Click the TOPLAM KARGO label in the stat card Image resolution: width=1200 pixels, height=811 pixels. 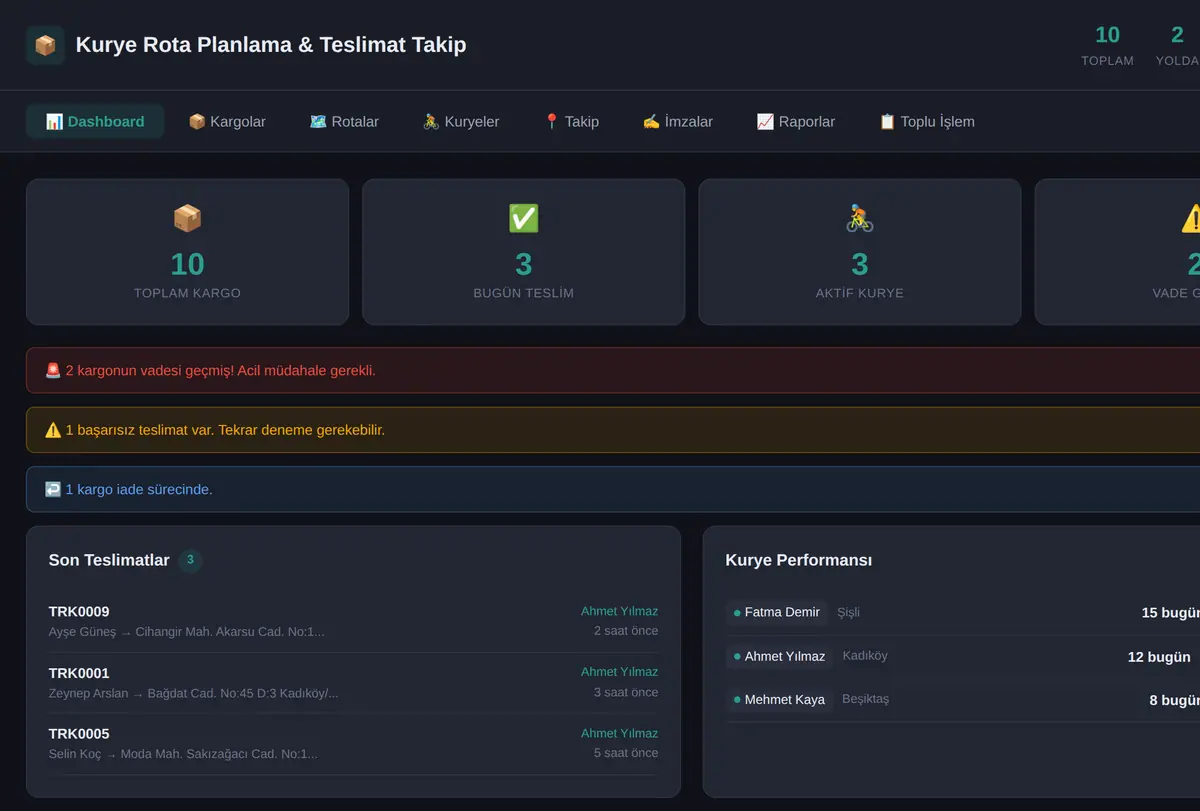pos(187,293)
